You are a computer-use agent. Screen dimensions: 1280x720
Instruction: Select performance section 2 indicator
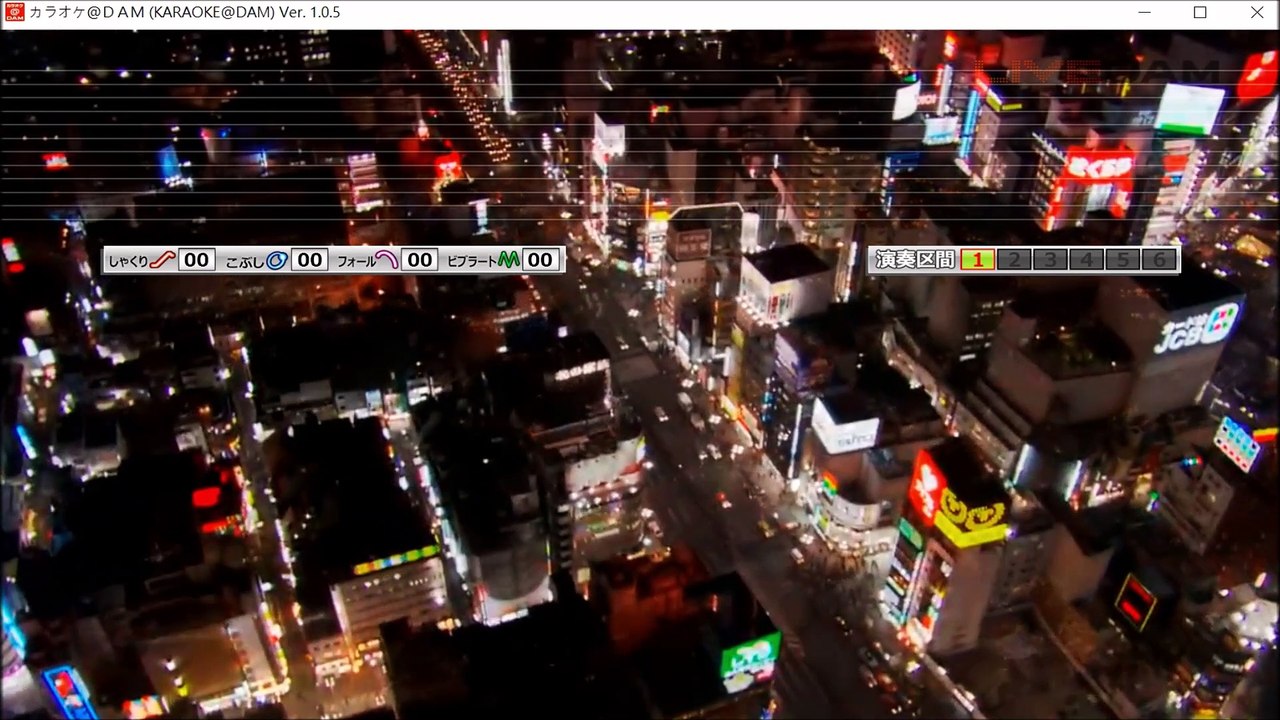coord(1013,260)
